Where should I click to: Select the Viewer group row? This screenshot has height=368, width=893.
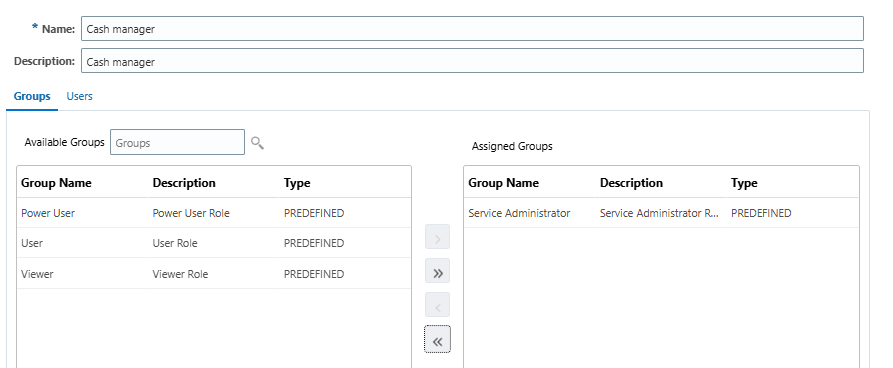tap(214, 274)
